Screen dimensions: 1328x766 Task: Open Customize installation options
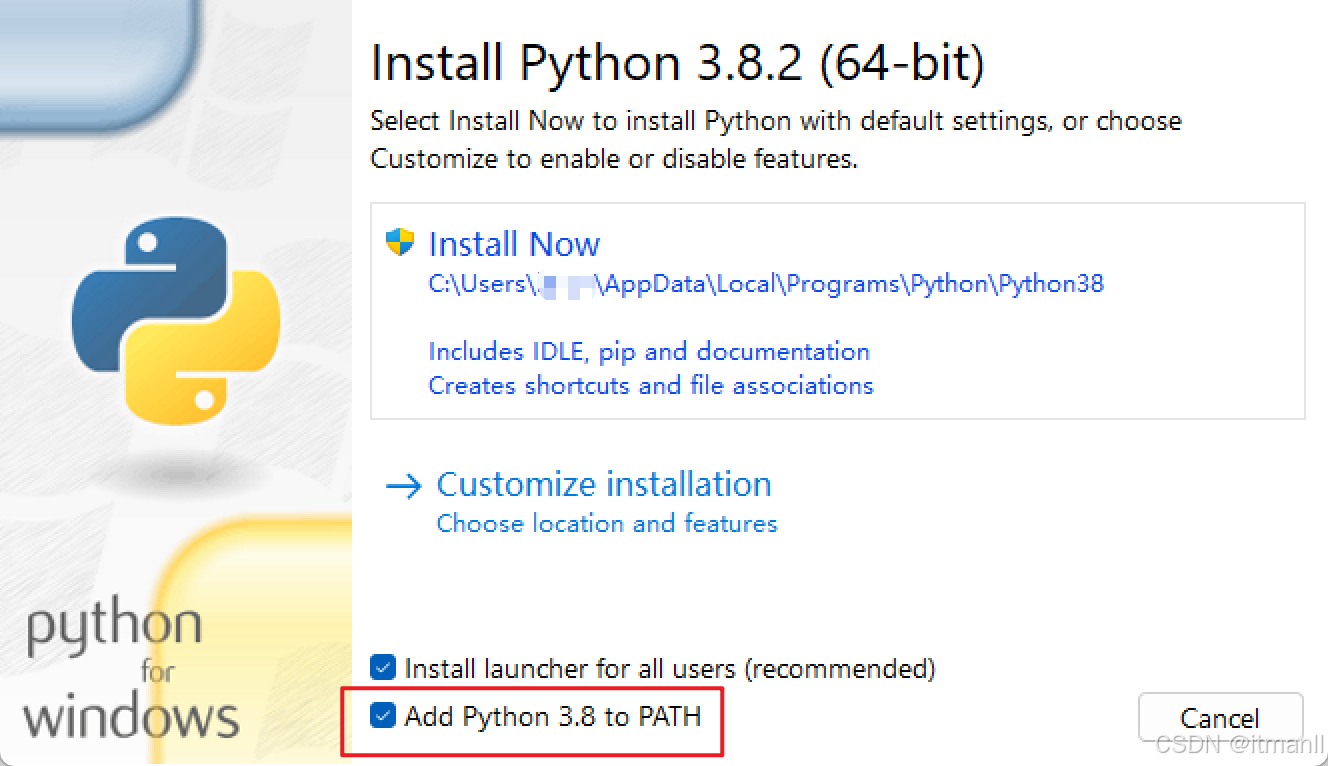(604, 484)
